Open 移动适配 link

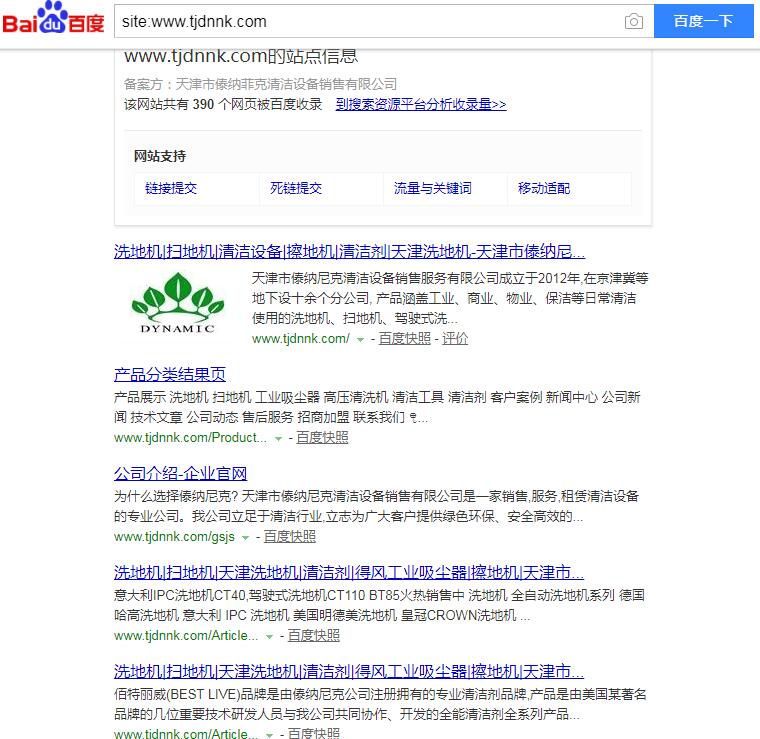coord(544,188)
